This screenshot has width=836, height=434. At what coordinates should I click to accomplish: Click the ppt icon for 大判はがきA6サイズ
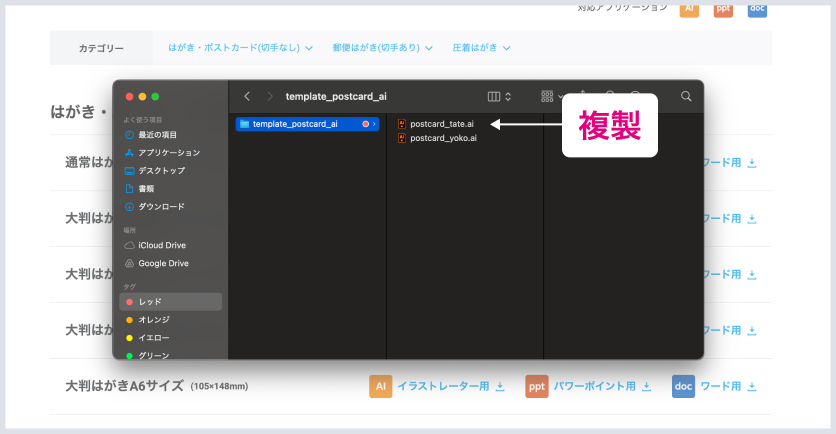pos(537,387)
